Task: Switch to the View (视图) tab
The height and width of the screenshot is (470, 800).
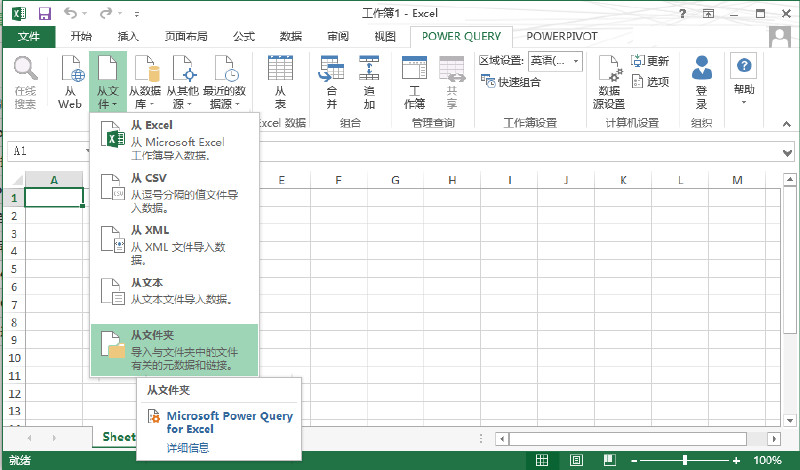Action: click(x=385, y=36)
